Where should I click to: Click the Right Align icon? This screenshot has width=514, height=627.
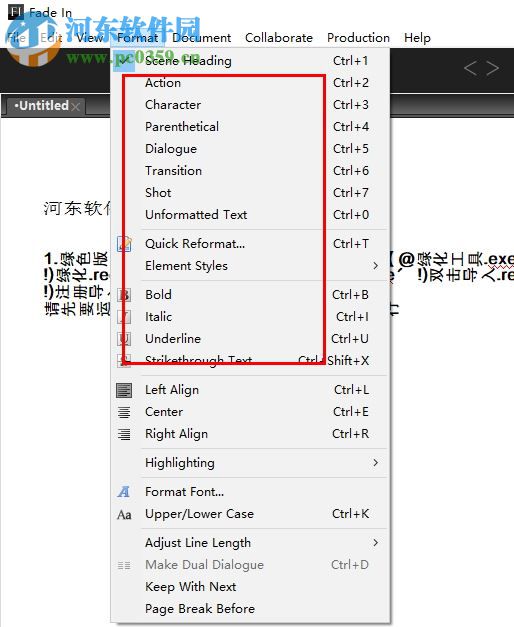(124, 434)
